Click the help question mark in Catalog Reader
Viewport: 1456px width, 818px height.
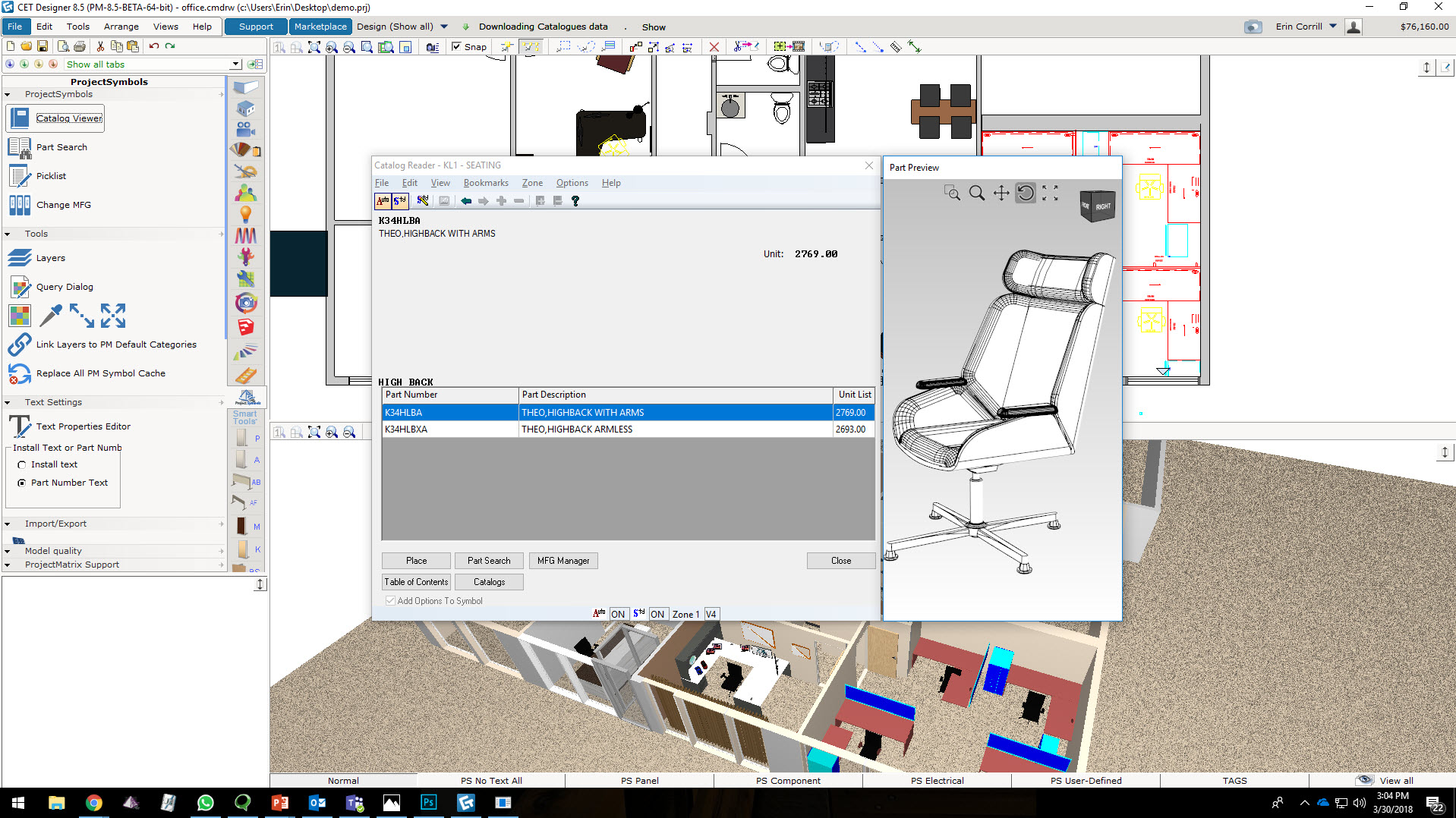pyautogui.click(x=575, y=201)
